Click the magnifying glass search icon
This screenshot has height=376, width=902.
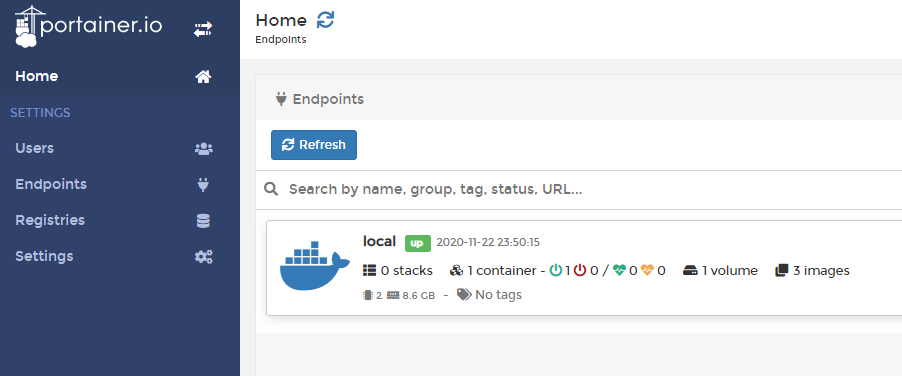click(271, 189)
